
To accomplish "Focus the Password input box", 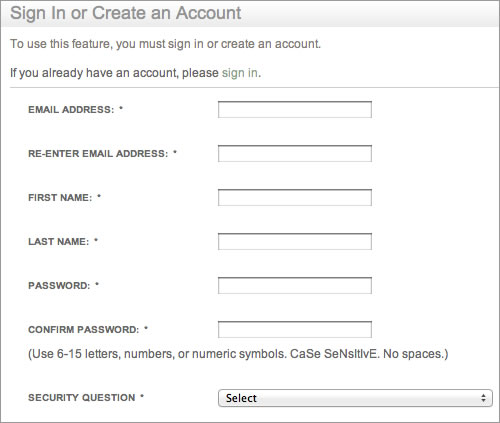I will coord(295,286).
